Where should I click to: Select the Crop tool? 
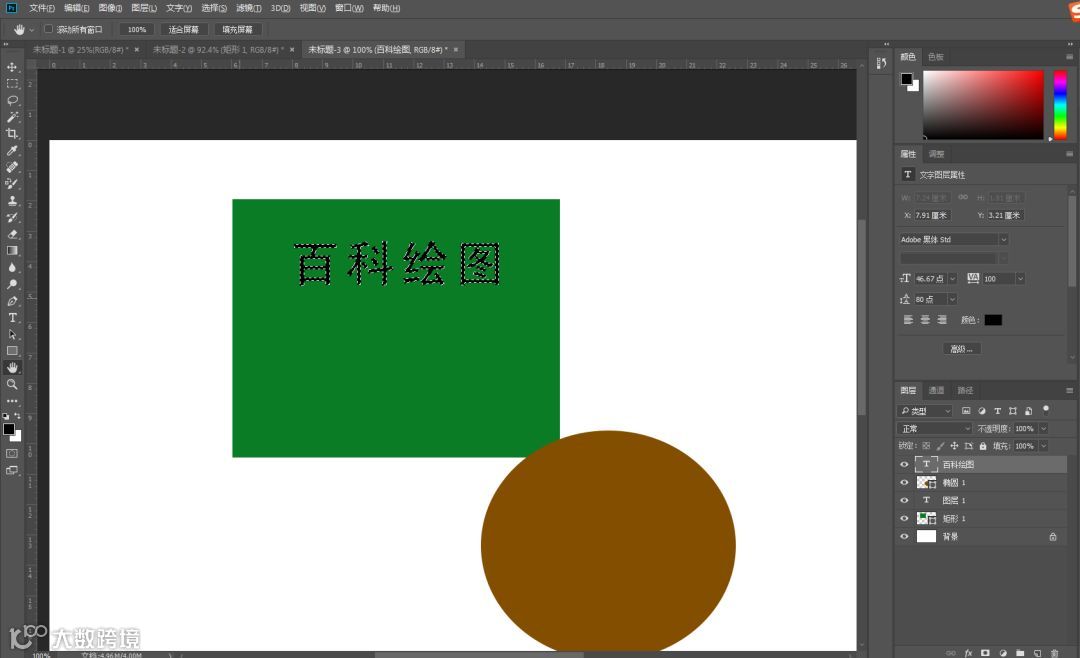click(x=12, y=134)
